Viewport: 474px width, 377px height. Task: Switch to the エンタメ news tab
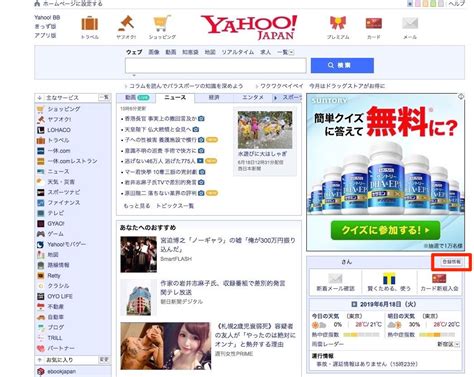click(x=252, y=97)
